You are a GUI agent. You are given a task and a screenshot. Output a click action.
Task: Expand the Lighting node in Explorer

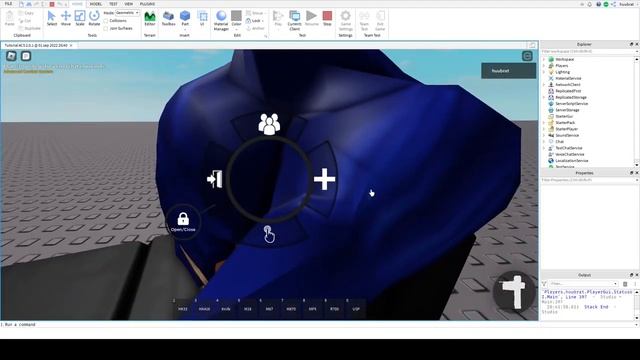pos(544,72)
